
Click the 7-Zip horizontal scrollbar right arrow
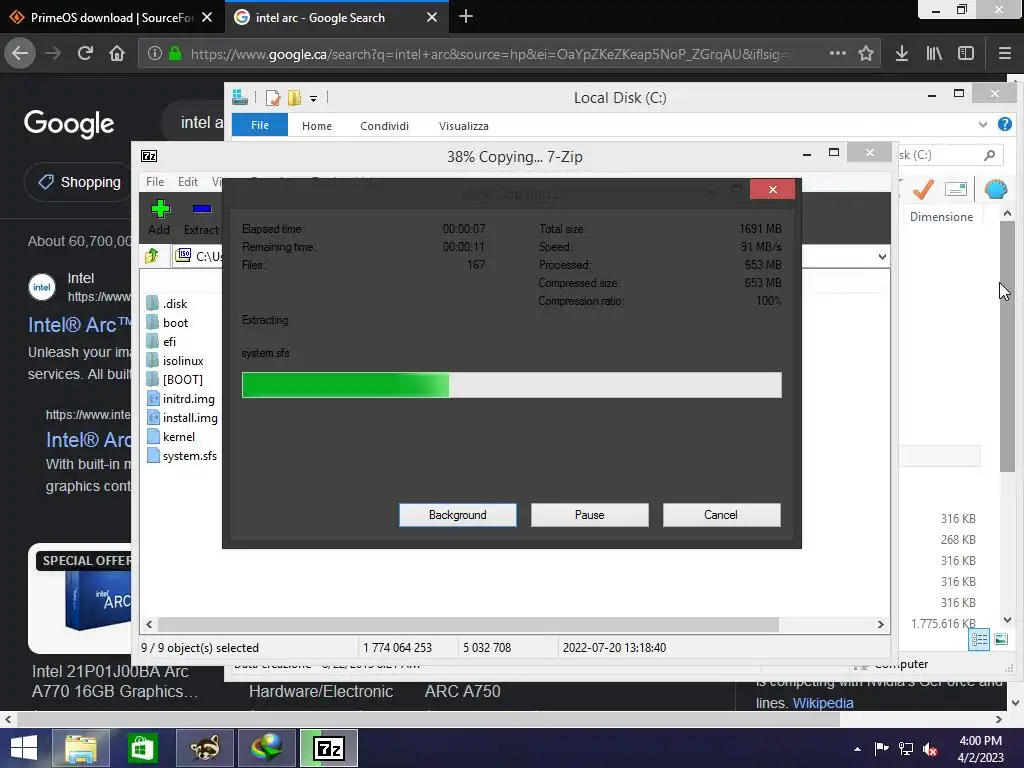(880, 624)
